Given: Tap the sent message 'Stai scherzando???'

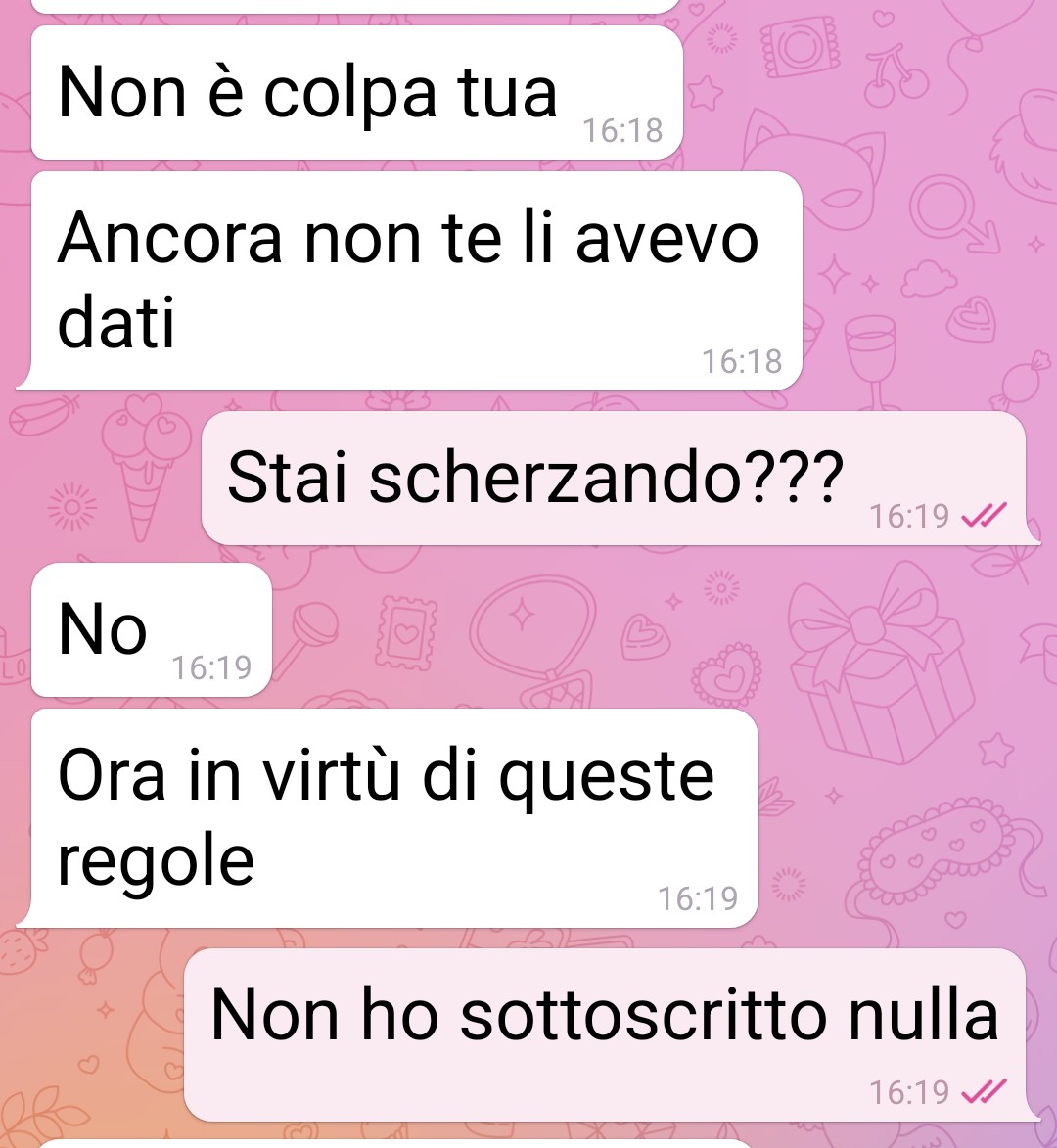Looking at the screenshot, I should (x=620, y=479).
